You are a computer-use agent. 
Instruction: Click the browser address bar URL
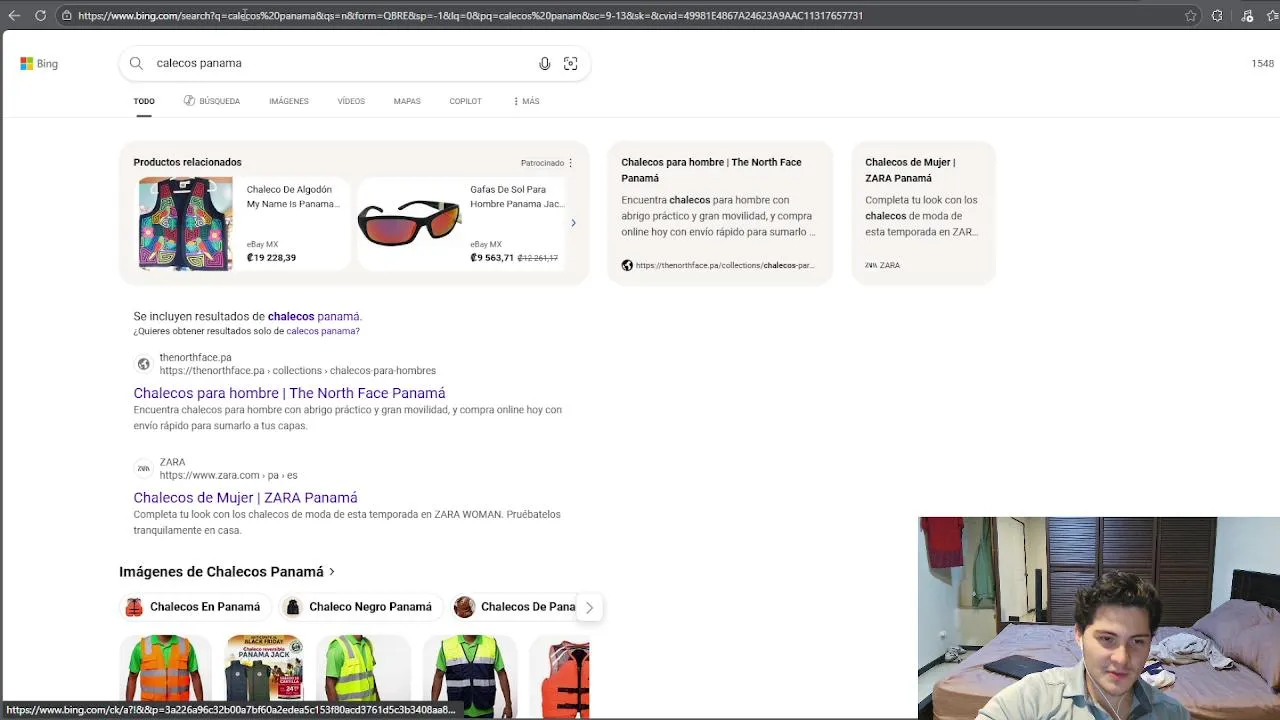(x=470, y=16)
